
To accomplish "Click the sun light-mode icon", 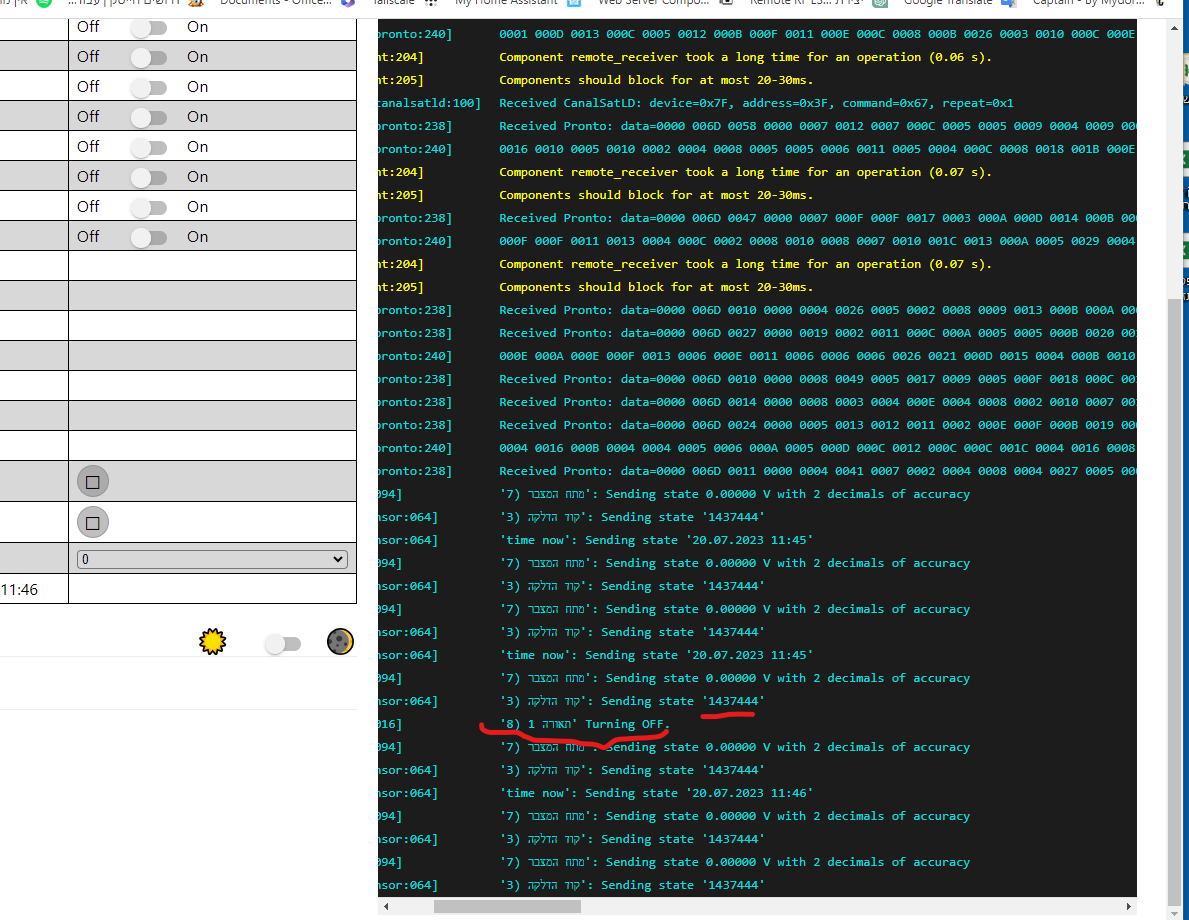I will (x=212, y=642).
